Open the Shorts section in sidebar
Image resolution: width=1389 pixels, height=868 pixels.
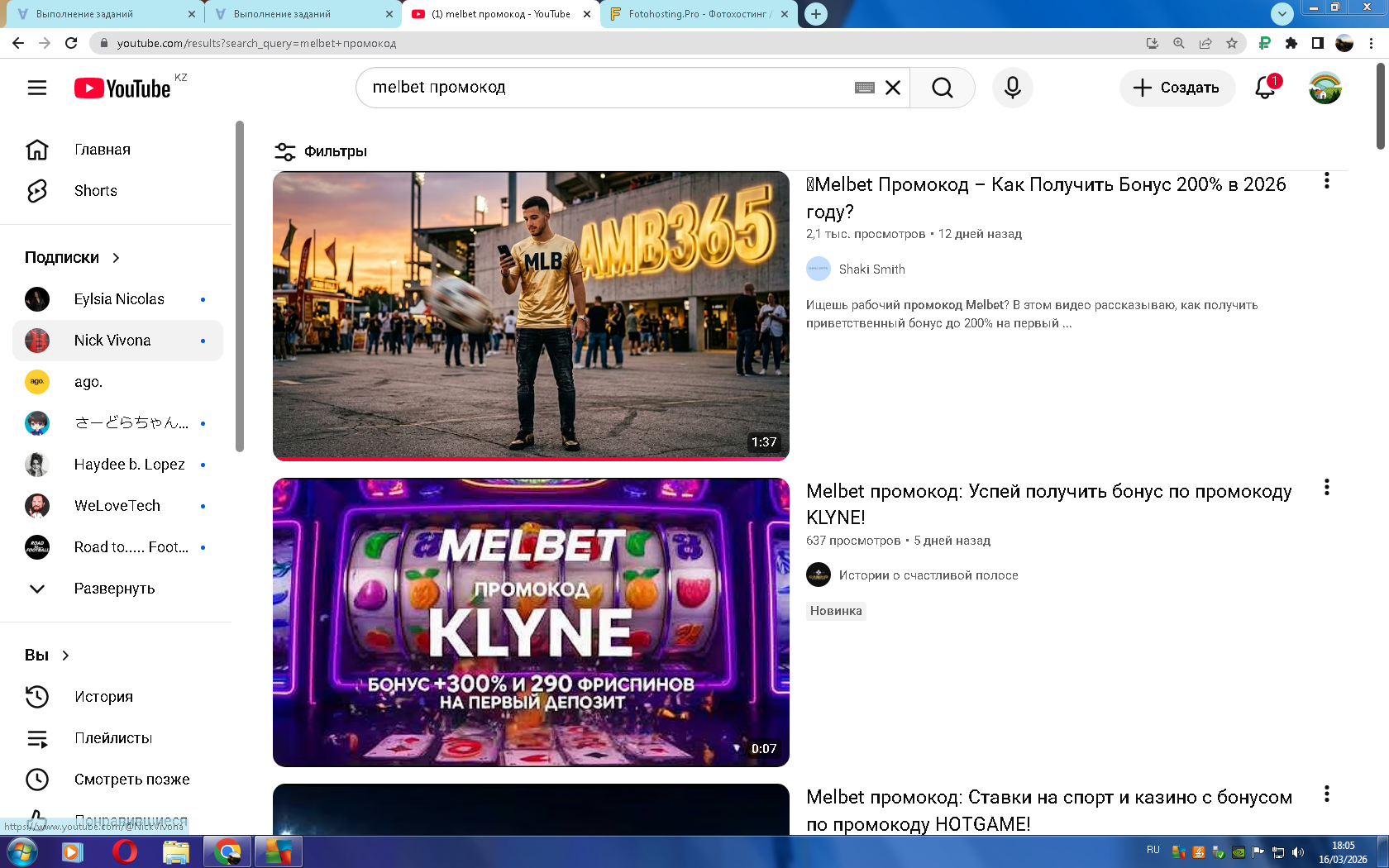(x=95, y=191)
